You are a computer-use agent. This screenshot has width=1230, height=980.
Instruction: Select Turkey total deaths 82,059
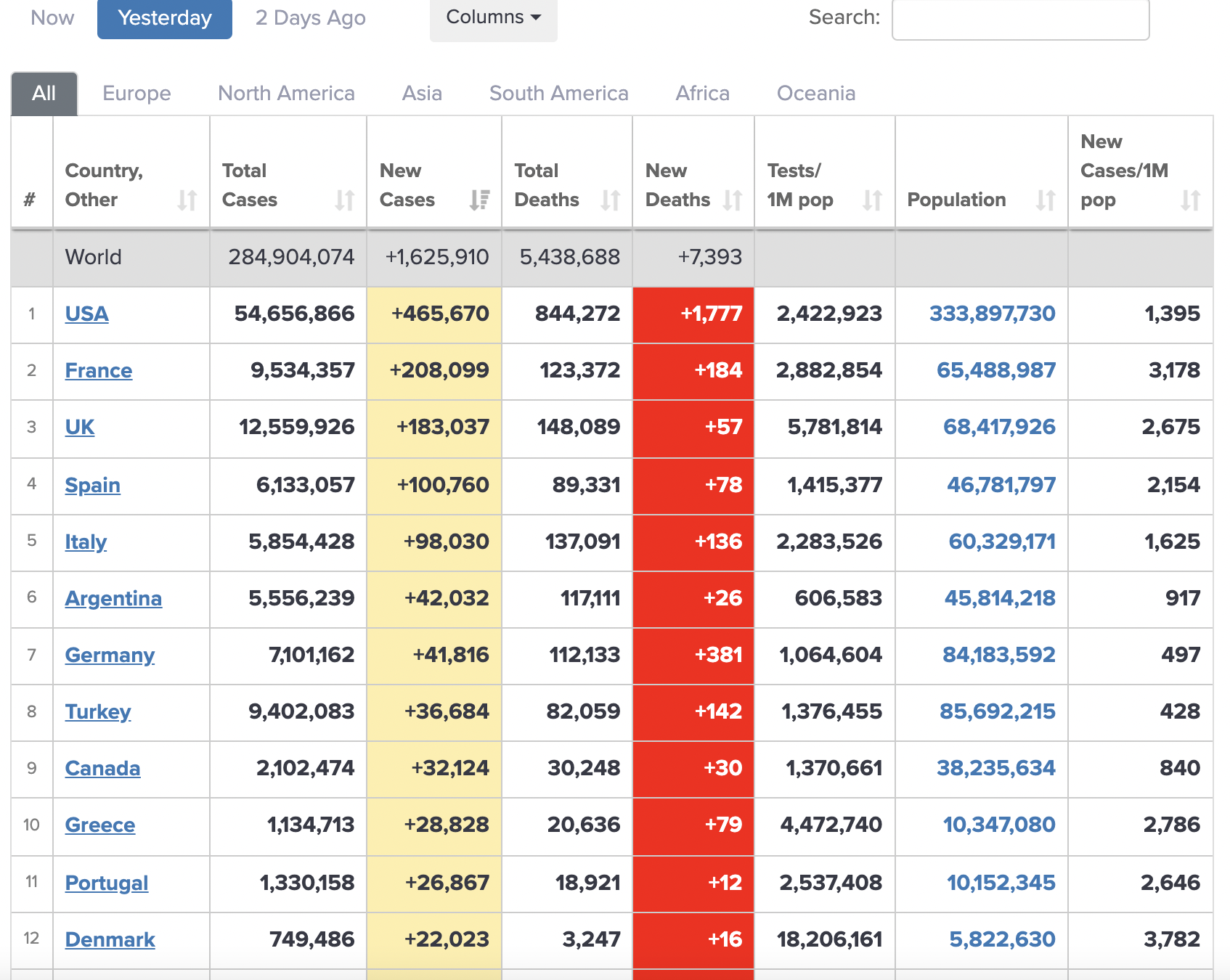click(x=584, y=711)
